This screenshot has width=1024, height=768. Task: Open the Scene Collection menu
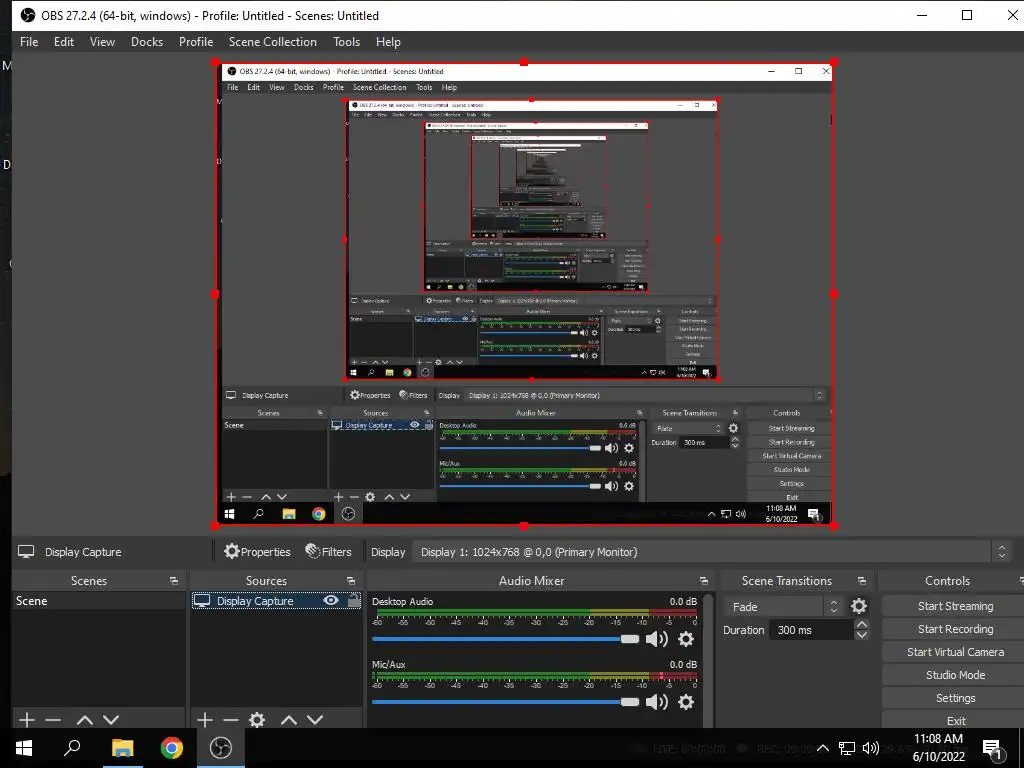click(272, 42)
